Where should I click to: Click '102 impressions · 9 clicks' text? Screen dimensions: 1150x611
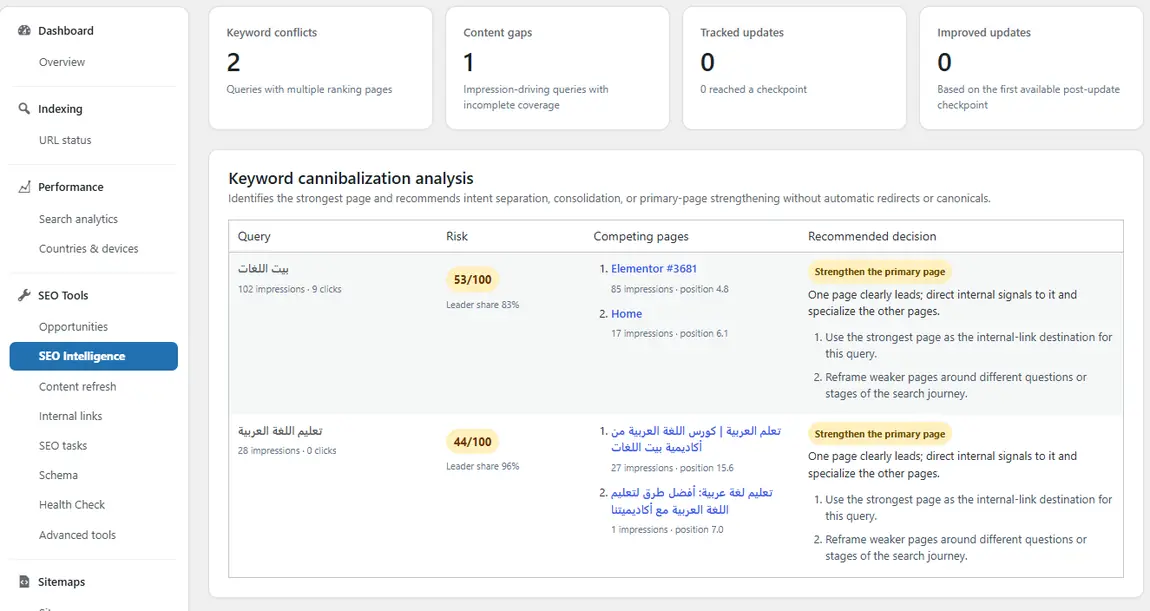tap(290, 289)
